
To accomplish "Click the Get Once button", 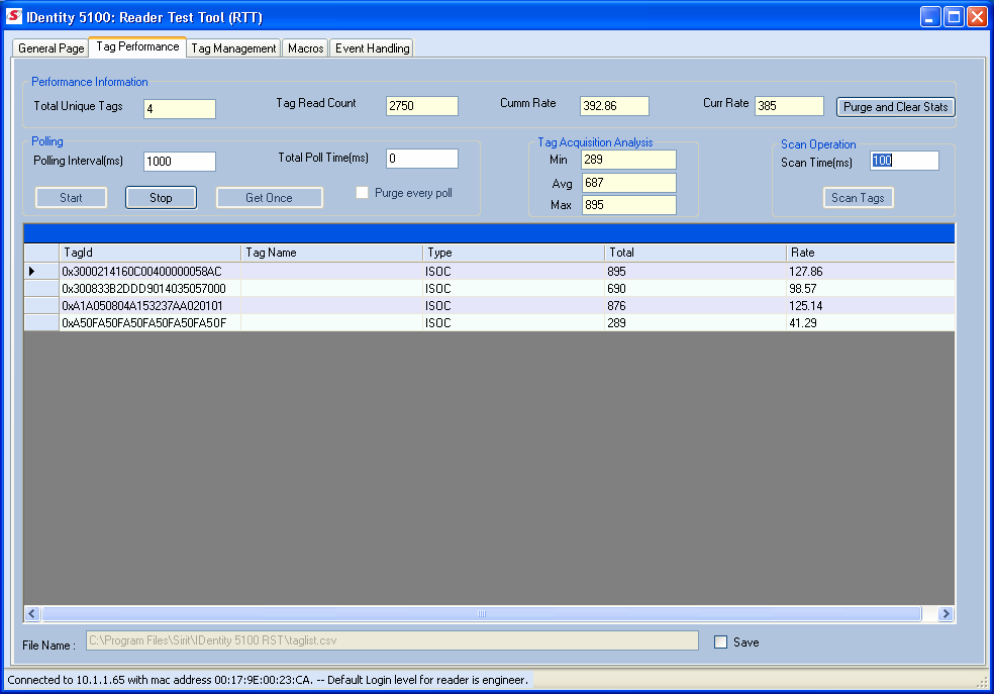I will (269, 198).
